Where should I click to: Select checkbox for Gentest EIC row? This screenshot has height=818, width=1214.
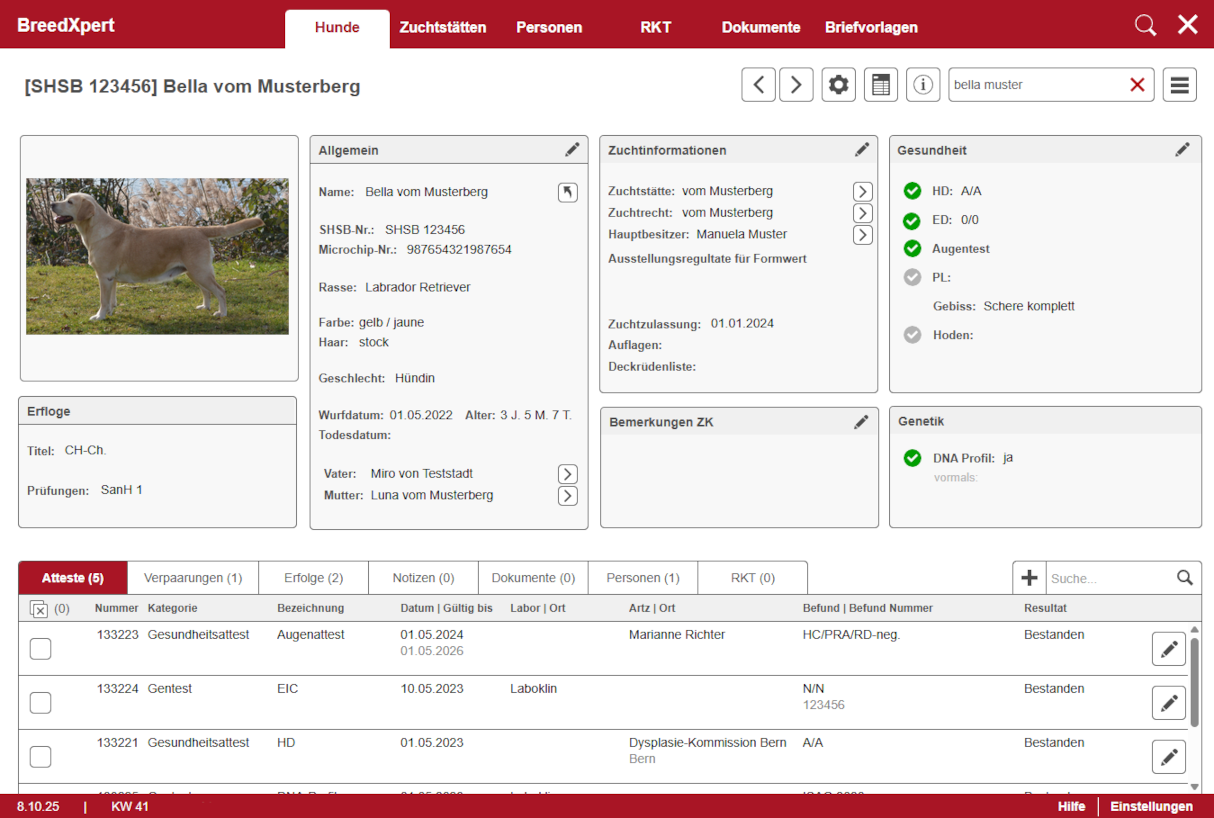click(40, 703)
